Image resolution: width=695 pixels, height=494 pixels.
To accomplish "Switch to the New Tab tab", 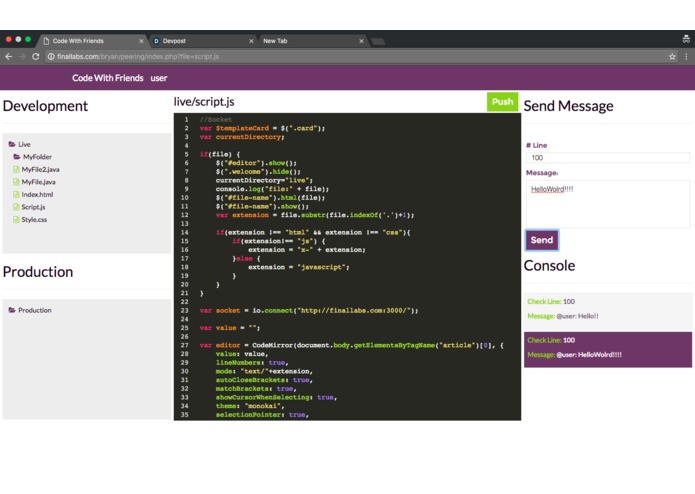I will point(312,41).
